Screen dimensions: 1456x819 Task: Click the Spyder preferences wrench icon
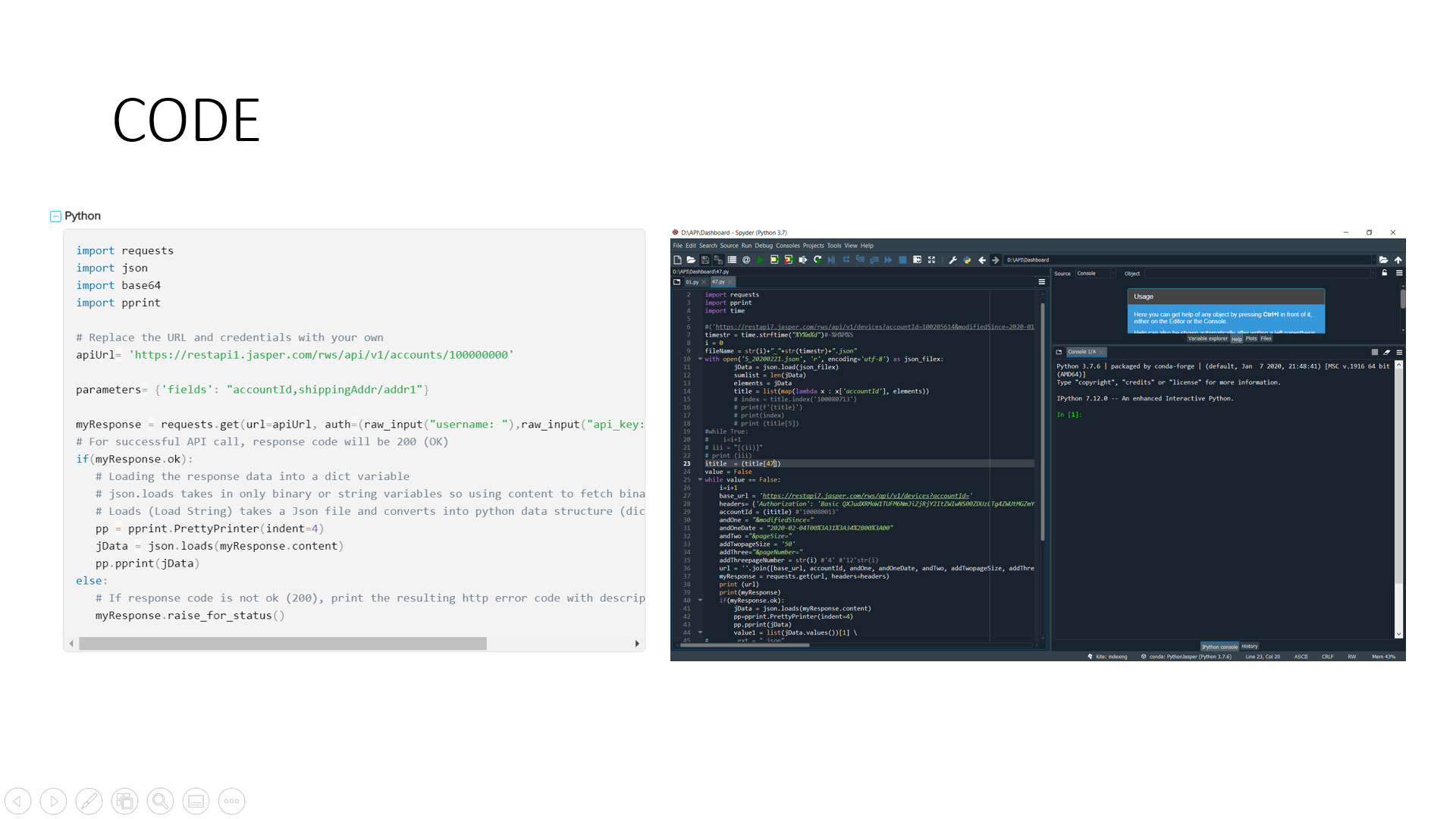(952, 260)
